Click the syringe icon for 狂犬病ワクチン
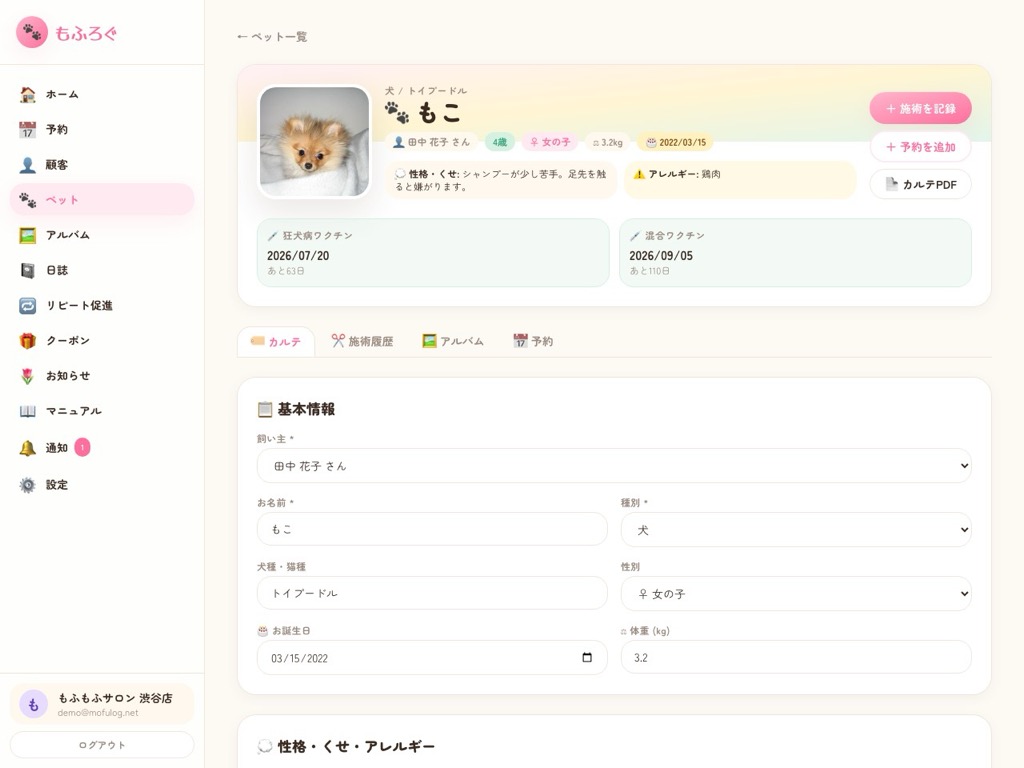Screen dimensions: 1024x768 click(x=272, y=236)
